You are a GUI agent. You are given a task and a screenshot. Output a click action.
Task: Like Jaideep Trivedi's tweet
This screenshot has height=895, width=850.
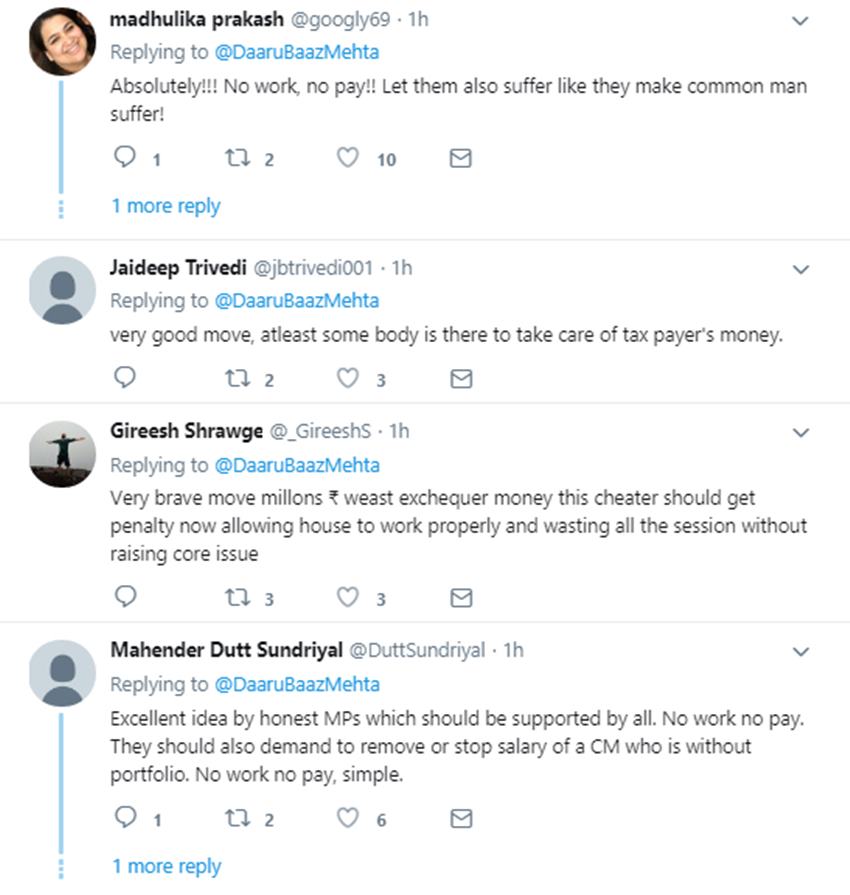347,378
